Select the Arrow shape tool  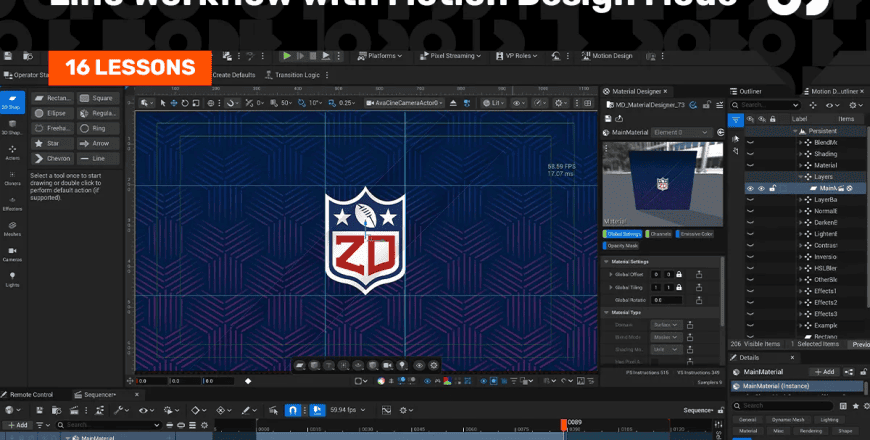click(x=98, y=143)
